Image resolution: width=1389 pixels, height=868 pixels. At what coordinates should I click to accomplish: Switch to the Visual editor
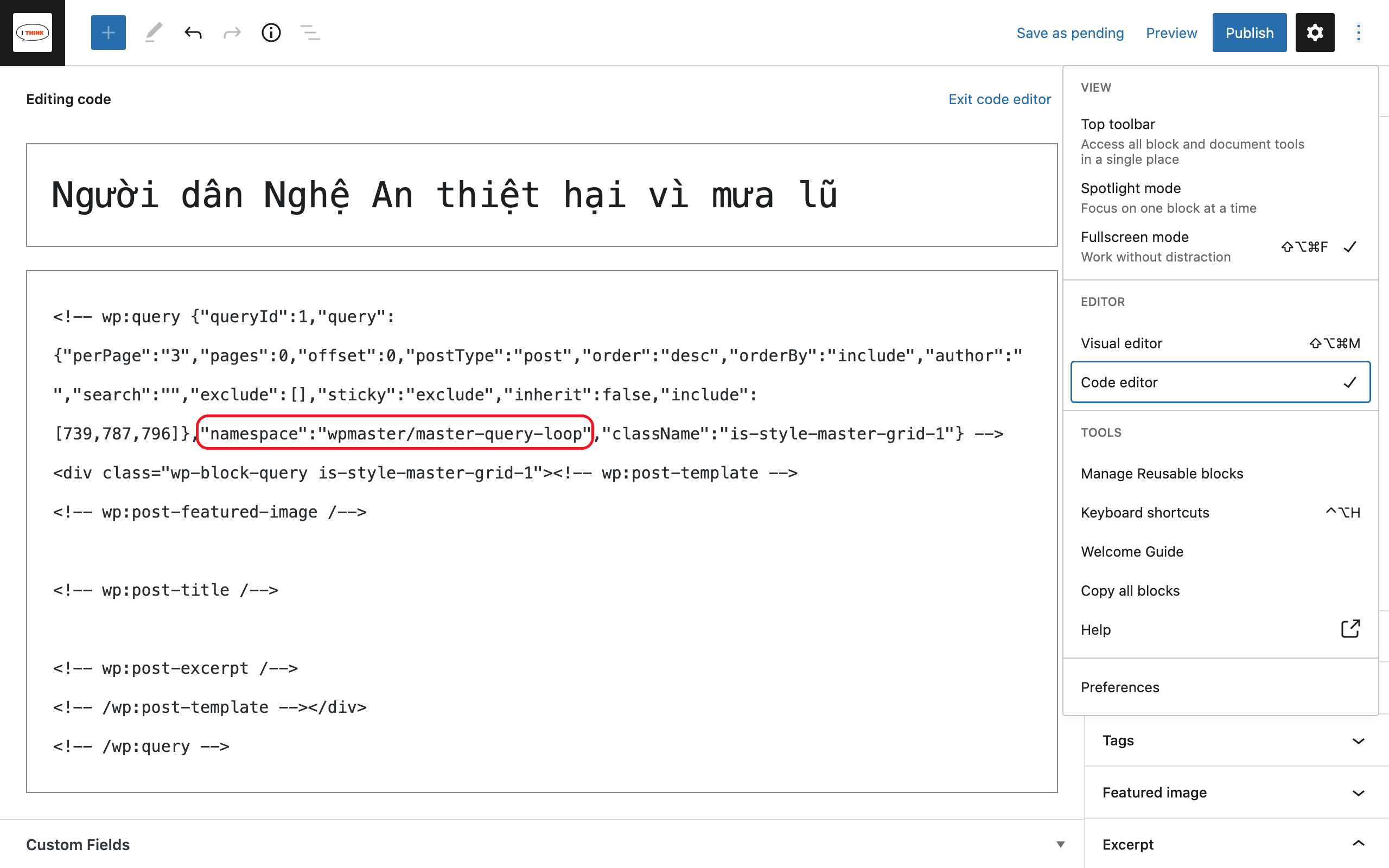(x=1120, y=343)
